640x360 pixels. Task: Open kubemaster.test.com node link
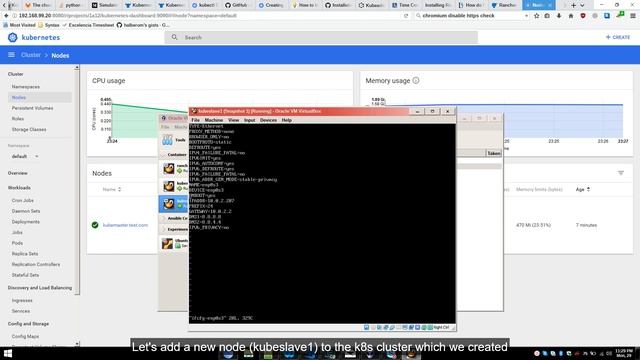tap(125, 225)
